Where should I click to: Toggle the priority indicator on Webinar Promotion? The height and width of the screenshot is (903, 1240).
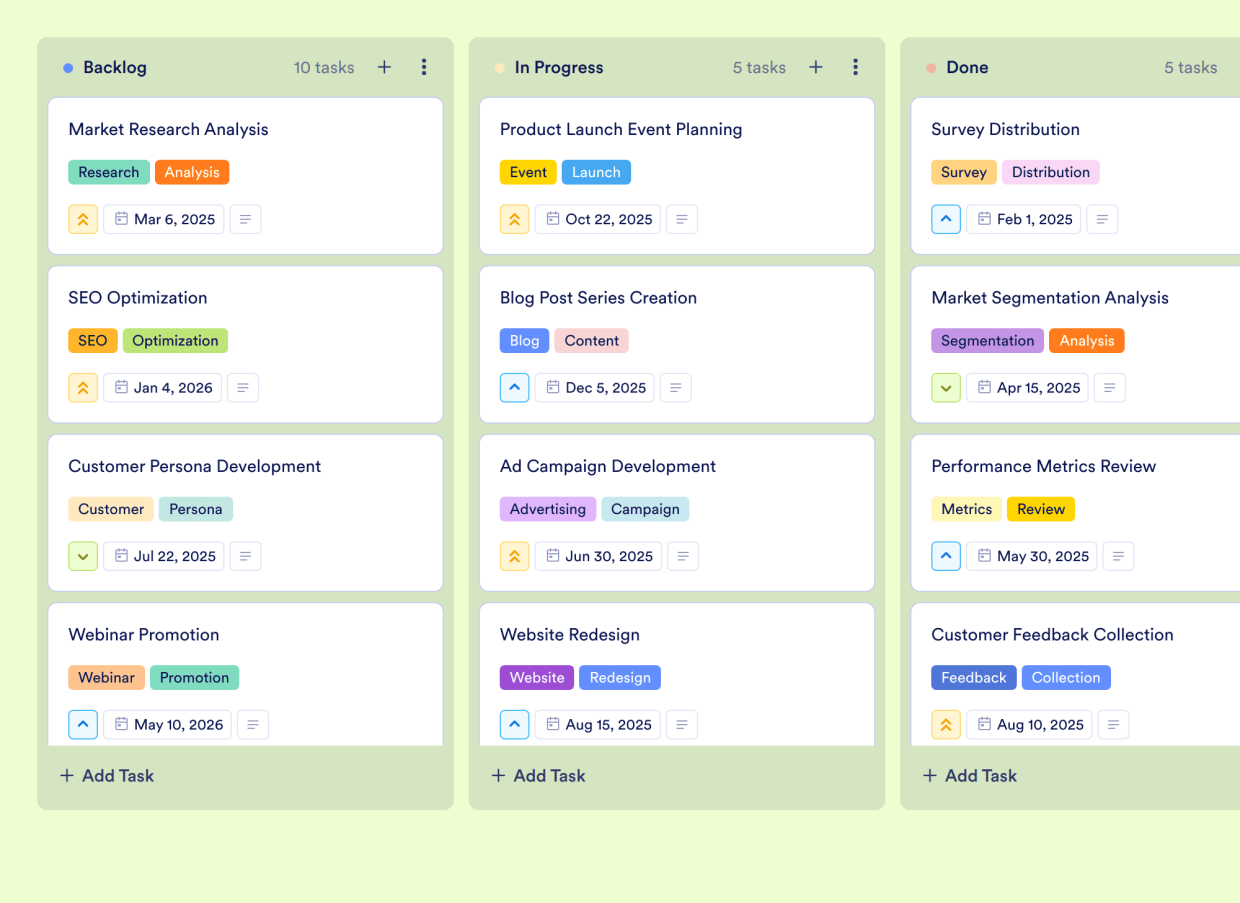(x=83, y=724)
